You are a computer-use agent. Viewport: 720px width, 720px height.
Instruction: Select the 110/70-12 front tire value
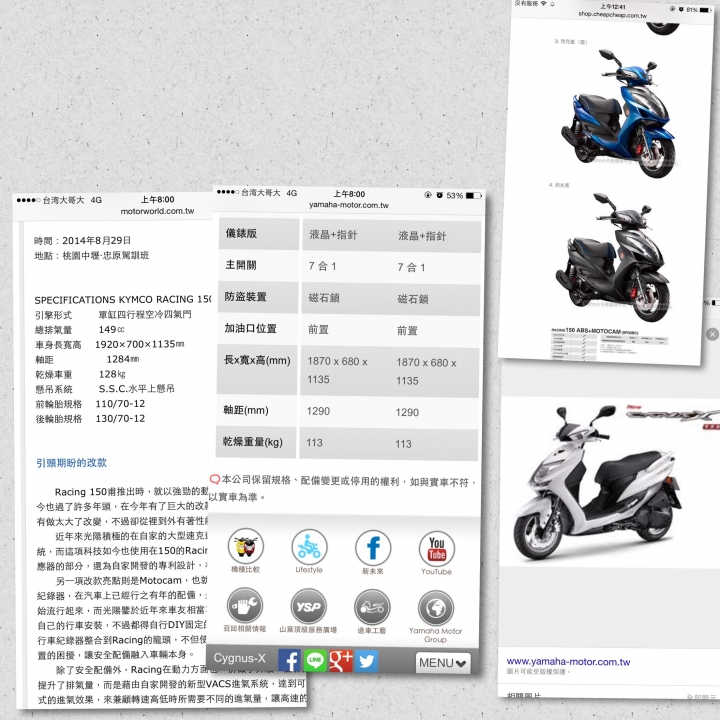[120, 404]
